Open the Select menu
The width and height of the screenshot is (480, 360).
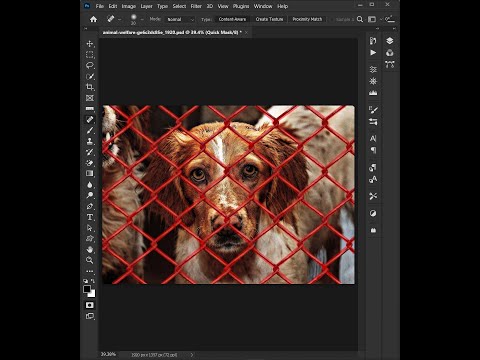(179, 6)
